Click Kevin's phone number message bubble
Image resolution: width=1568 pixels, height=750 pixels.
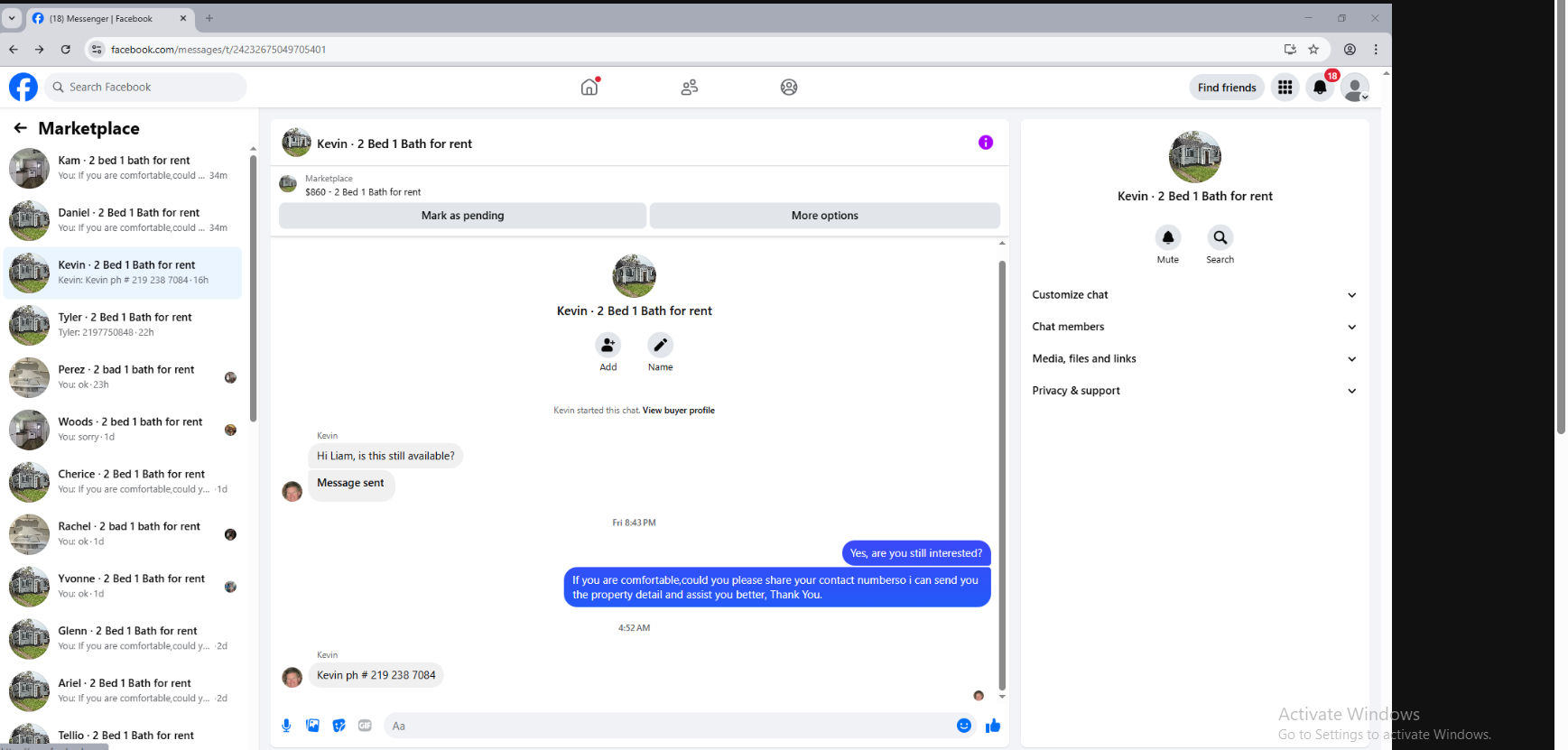(x=376, y=675)
